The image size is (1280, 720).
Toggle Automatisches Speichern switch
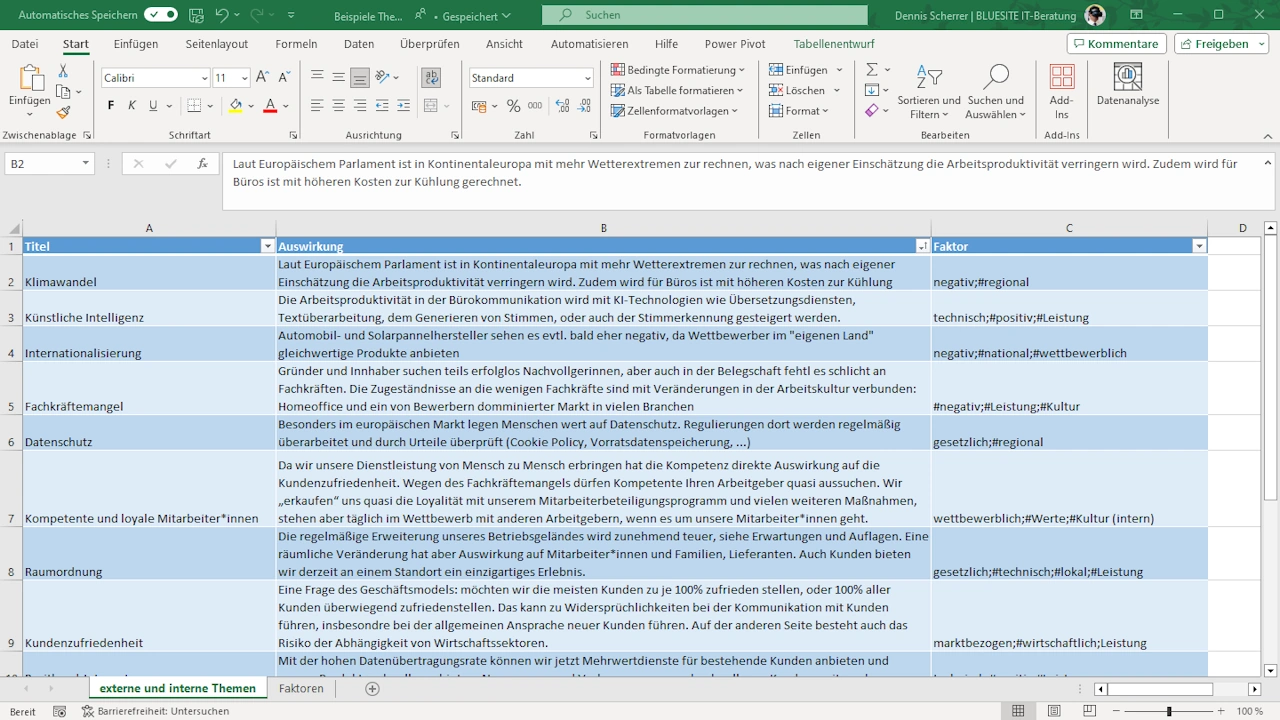click(160, 15)
